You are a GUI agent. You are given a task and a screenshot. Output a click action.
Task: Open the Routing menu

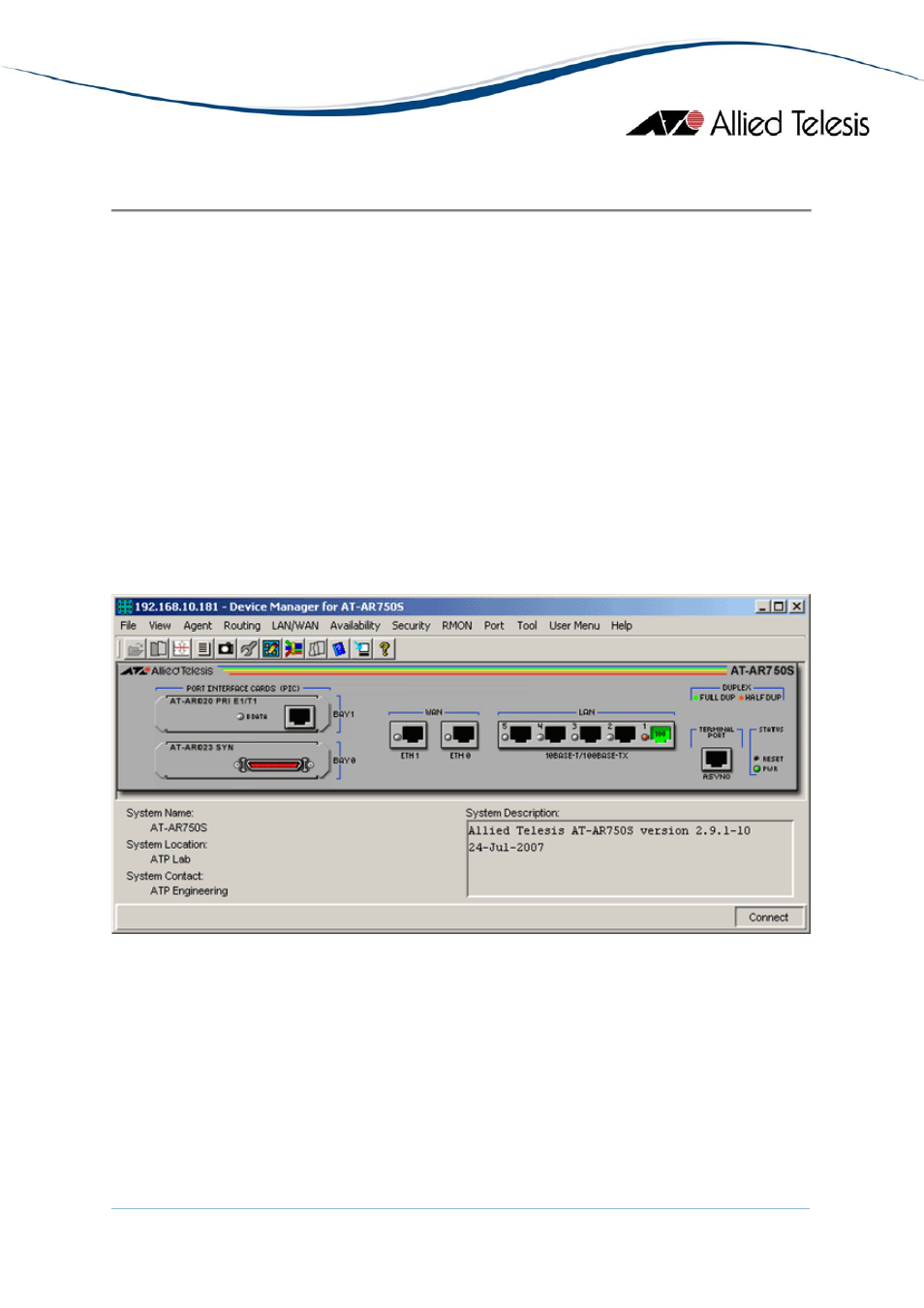(x=242, y=626)
